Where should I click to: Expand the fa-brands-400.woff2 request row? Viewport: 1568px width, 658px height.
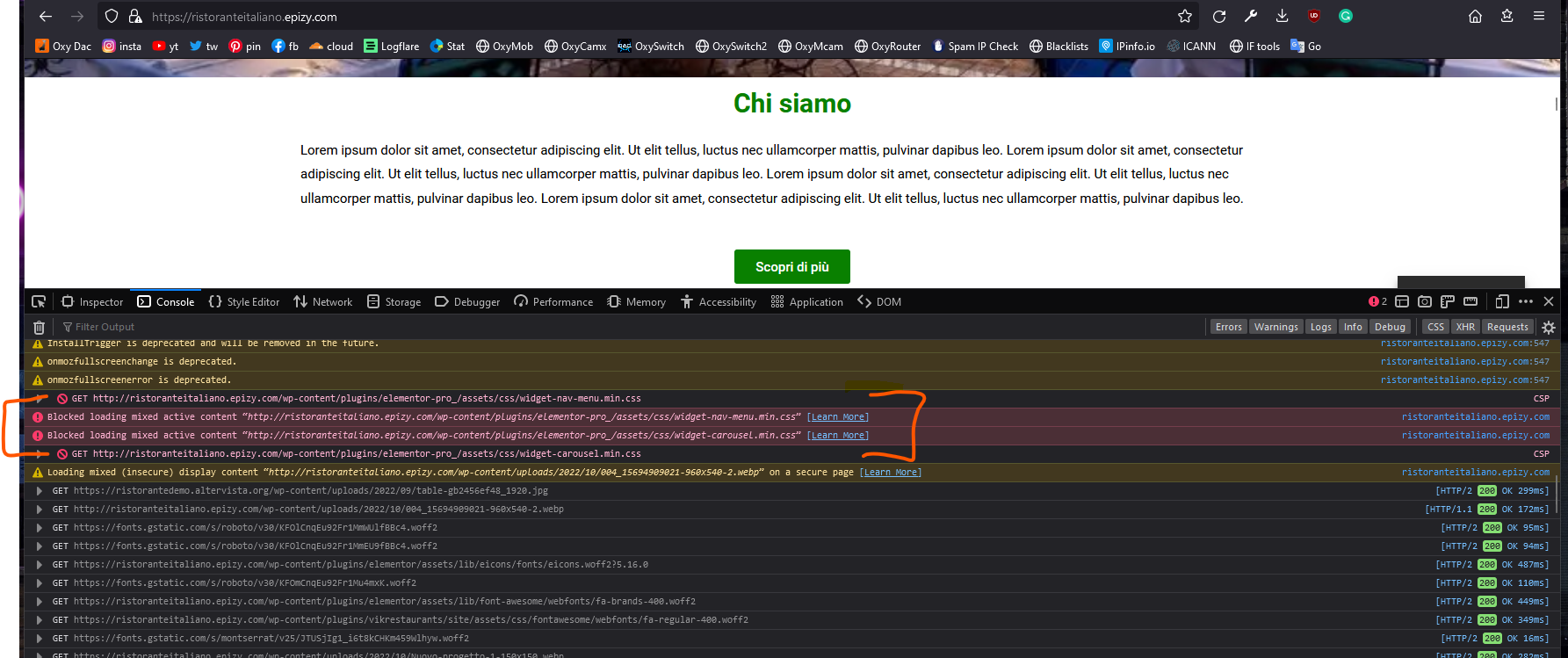tap(40, 602)
